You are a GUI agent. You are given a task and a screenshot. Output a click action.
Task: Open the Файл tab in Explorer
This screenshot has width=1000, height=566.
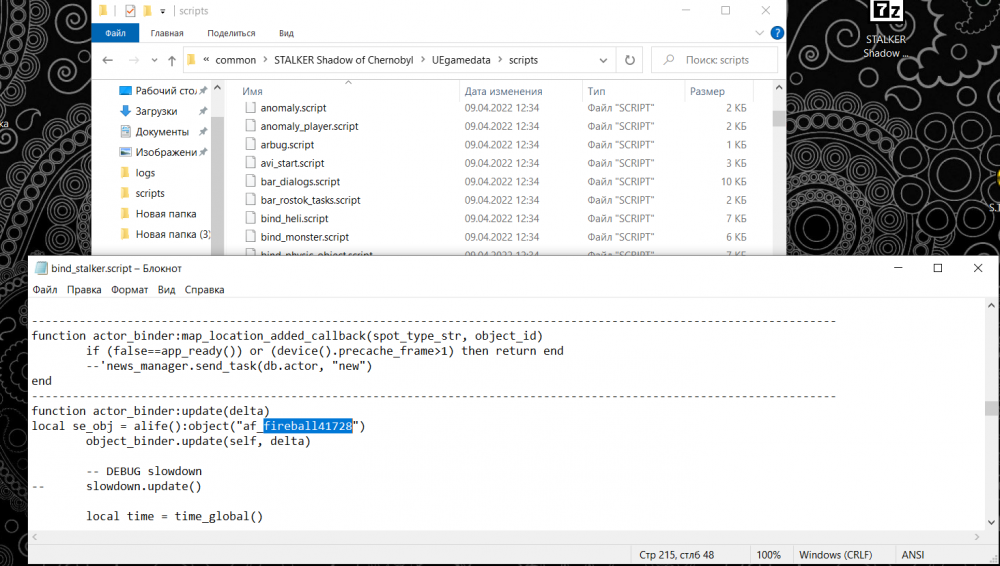click(x=114, y=33)
